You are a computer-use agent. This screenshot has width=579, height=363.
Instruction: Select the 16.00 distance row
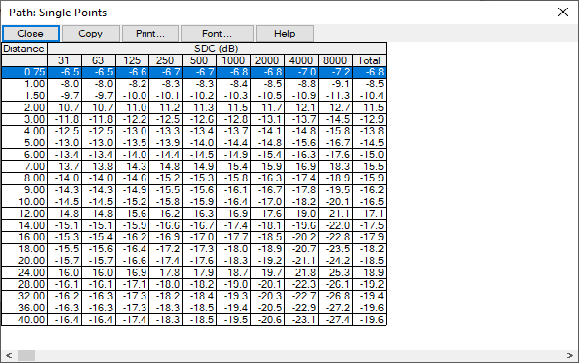tap(194, 237)
